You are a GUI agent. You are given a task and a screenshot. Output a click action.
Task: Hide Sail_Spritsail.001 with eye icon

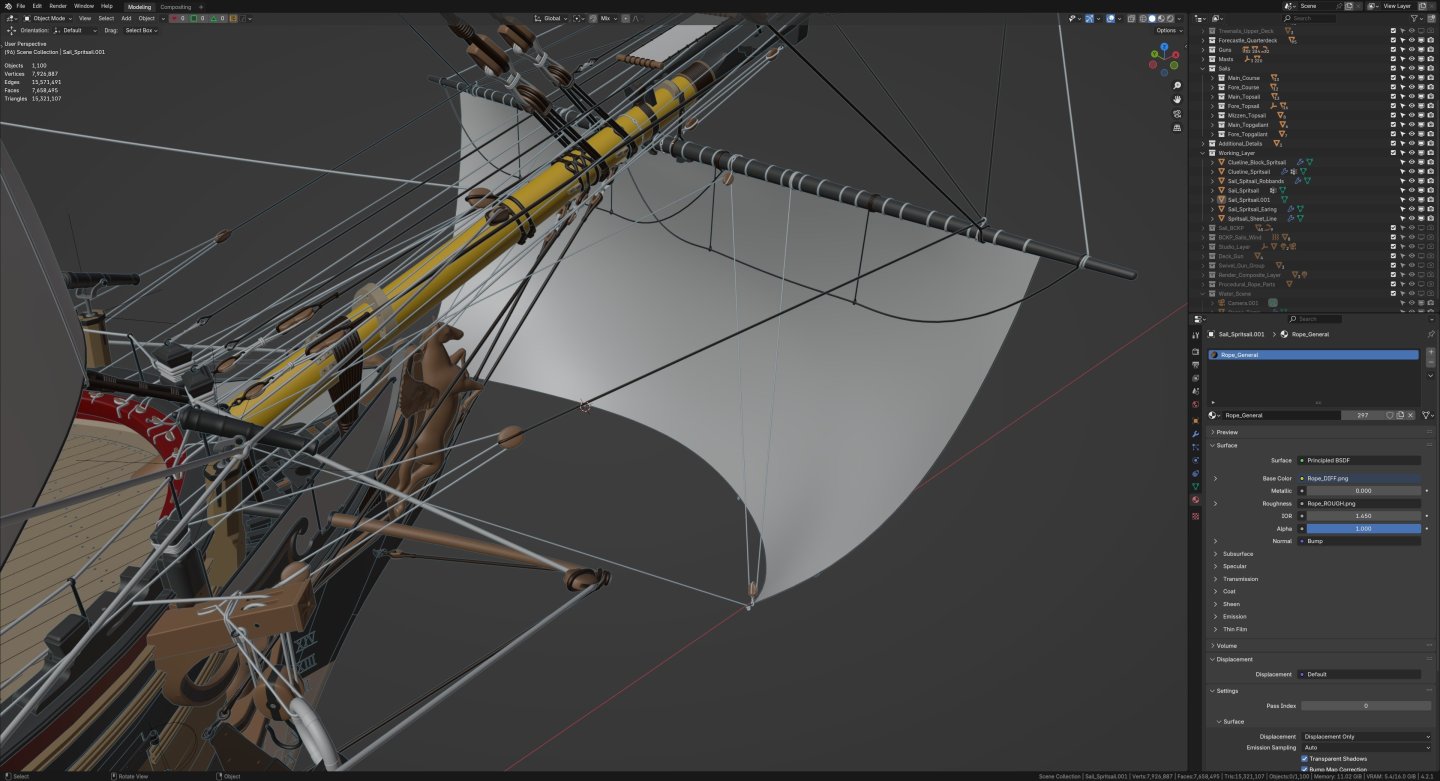click(x=1411, y=200)
